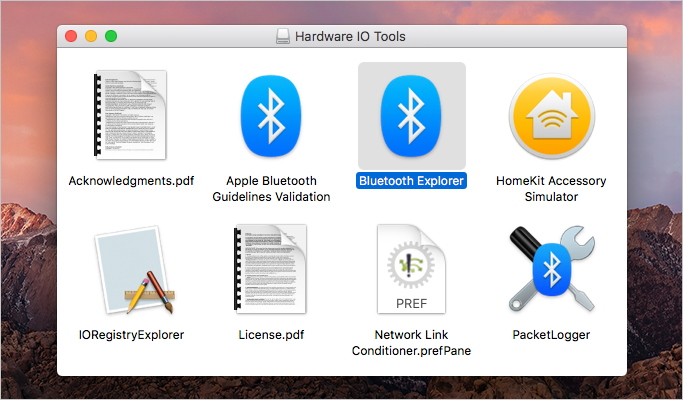Close the Hardware IO Tools window

coord(71,36)
